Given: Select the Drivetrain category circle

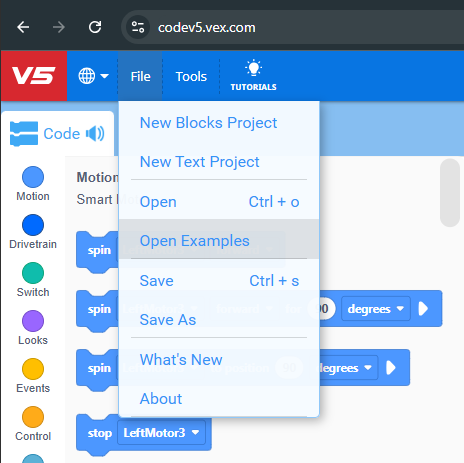Looking at the screenshot, I should coord(33,225).
